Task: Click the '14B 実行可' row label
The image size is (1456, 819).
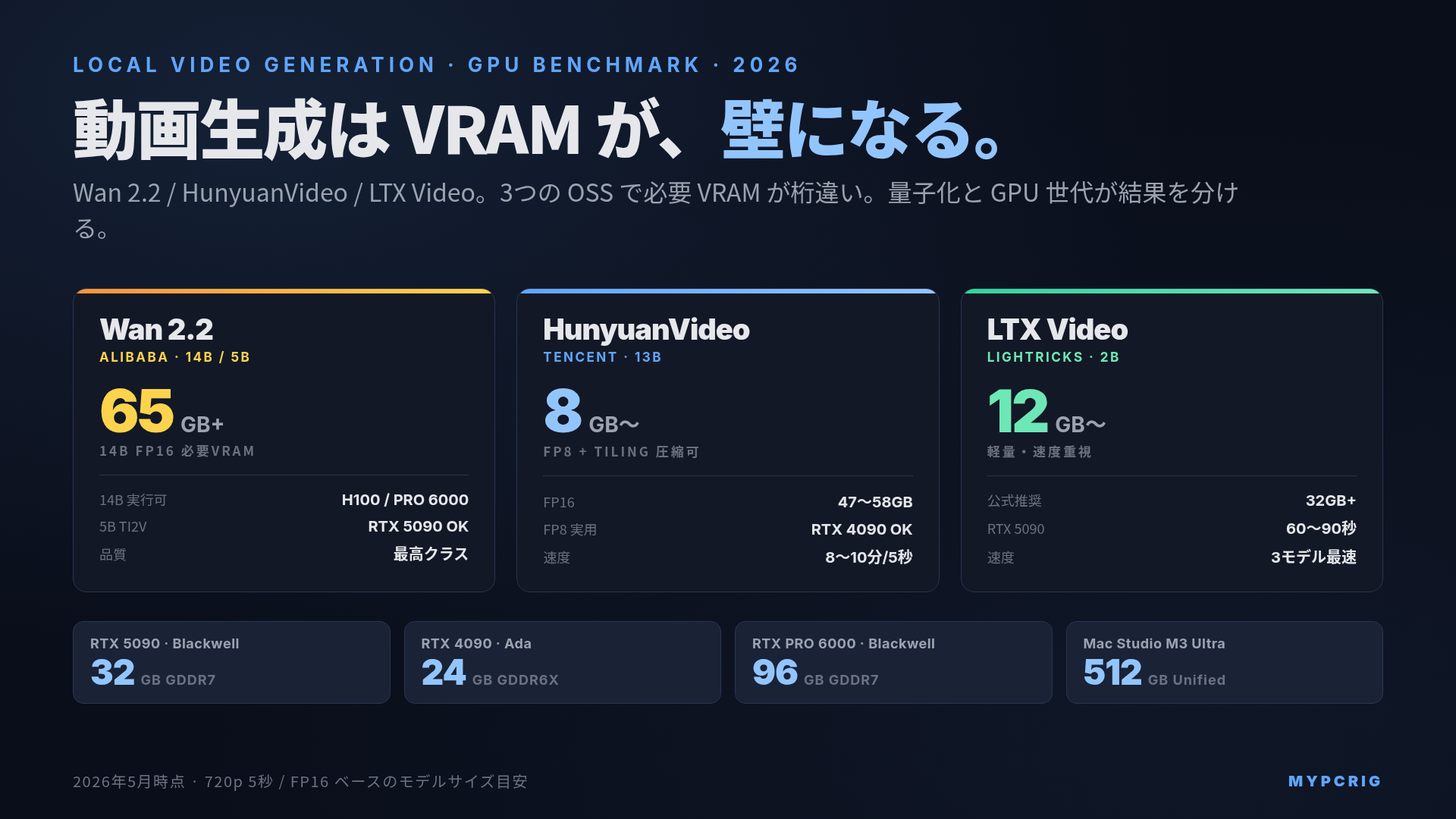Action: tap(133, 500)
